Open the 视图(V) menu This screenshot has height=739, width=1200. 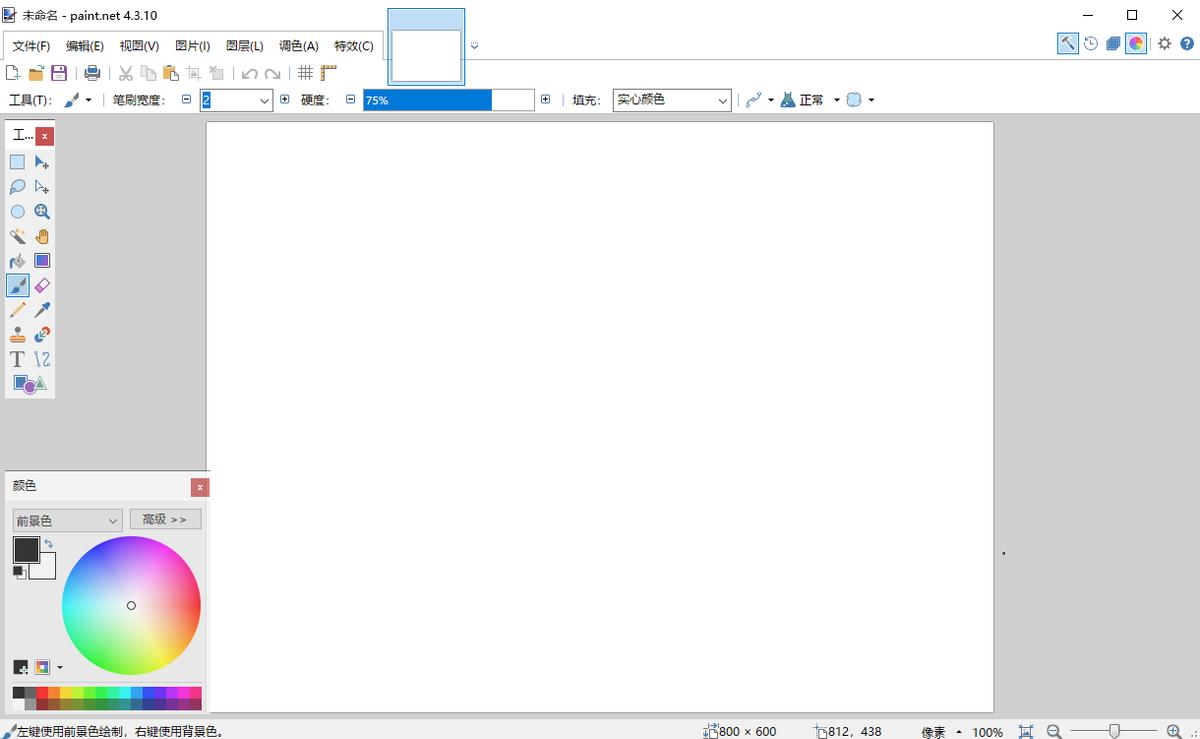139,46
